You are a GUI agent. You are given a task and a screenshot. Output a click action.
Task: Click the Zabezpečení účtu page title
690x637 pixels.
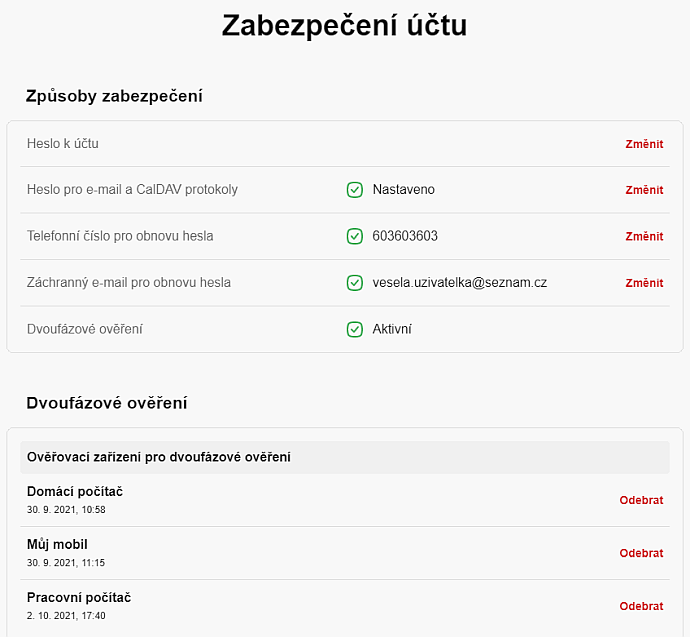[x=345, y=25]
